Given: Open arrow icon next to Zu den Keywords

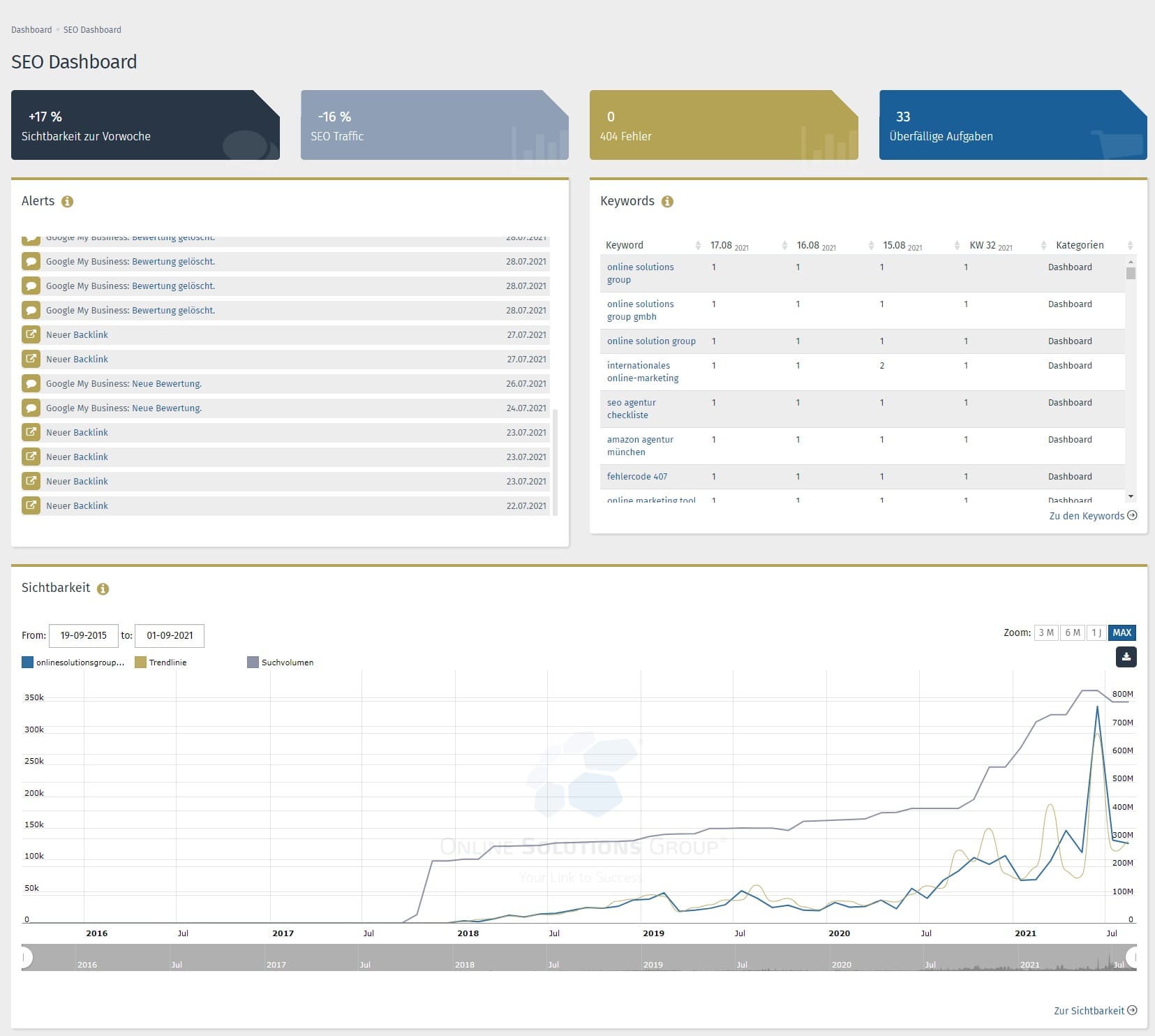Looking at the screenshot, I should [x=1132, y=515].
